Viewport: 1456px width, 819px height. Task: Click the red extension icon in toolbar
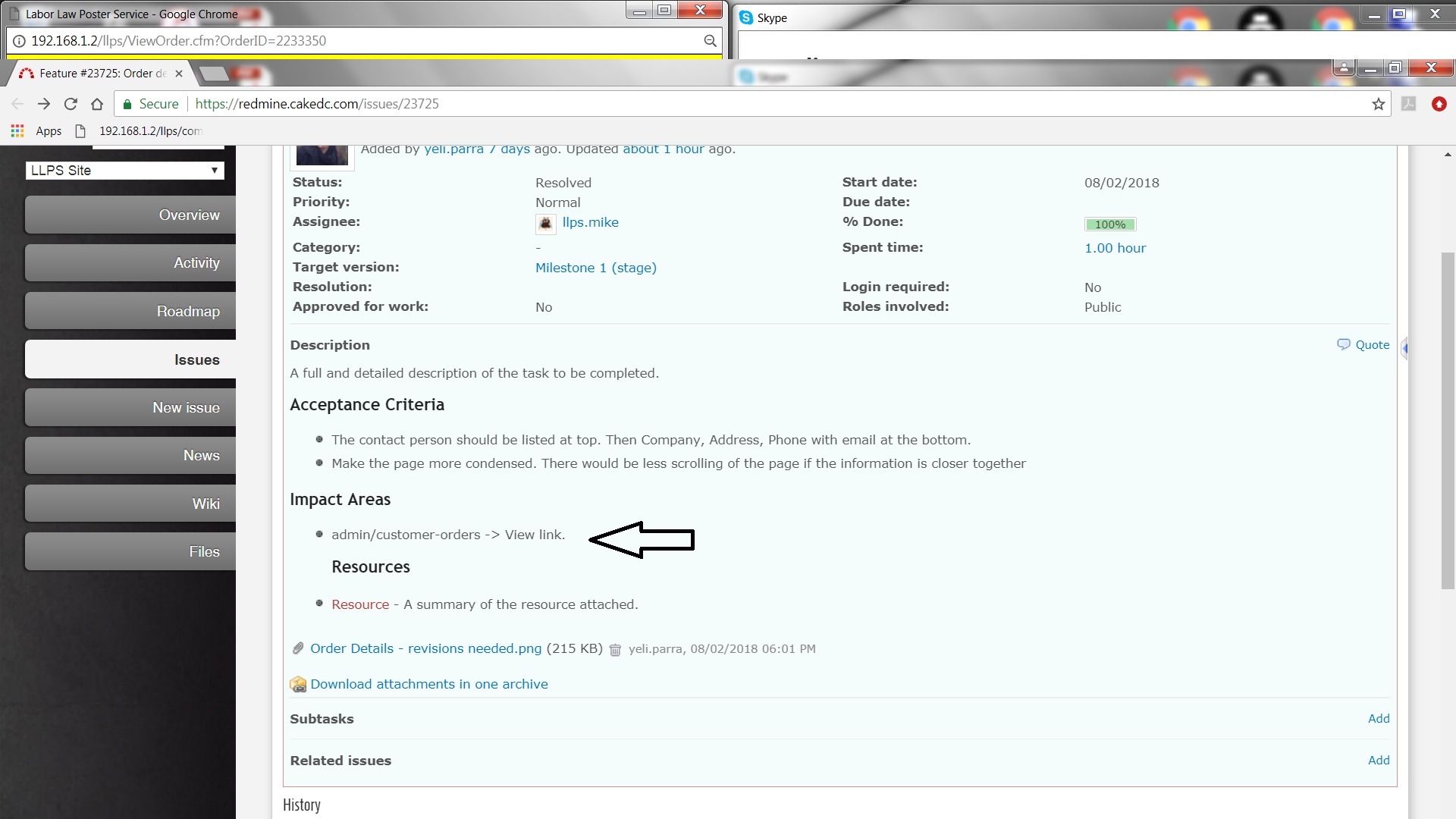click(1439, 104)
